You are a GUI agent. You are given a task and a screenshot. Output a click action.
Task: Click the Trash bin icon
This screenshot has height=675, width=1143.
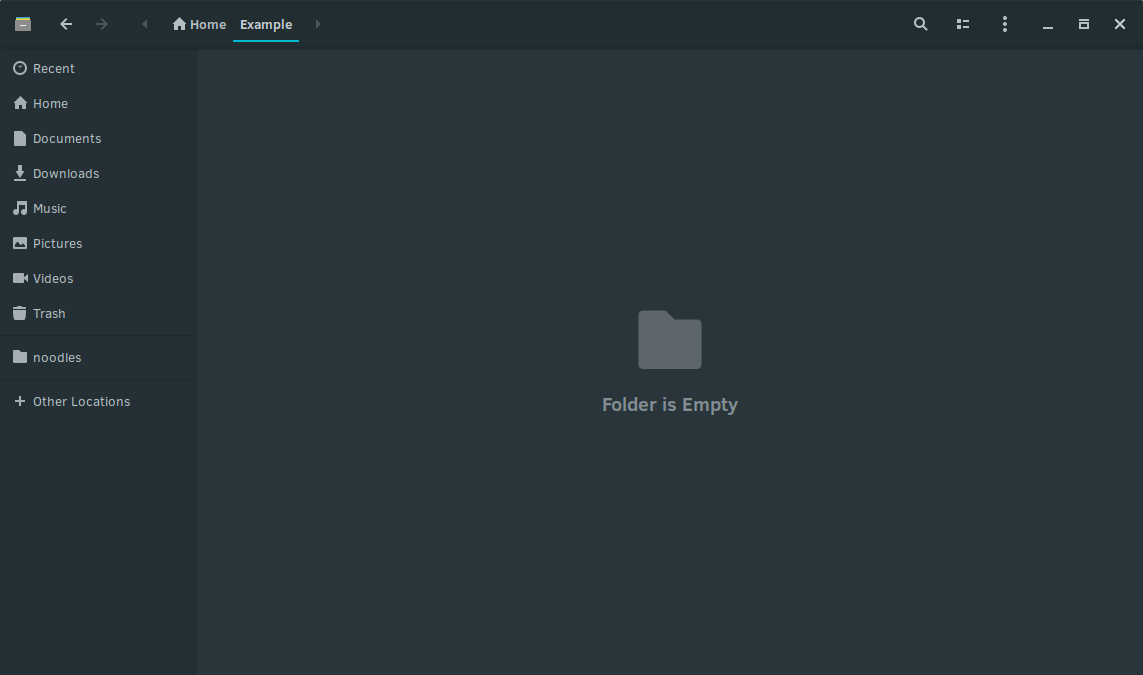coord(20,313)
